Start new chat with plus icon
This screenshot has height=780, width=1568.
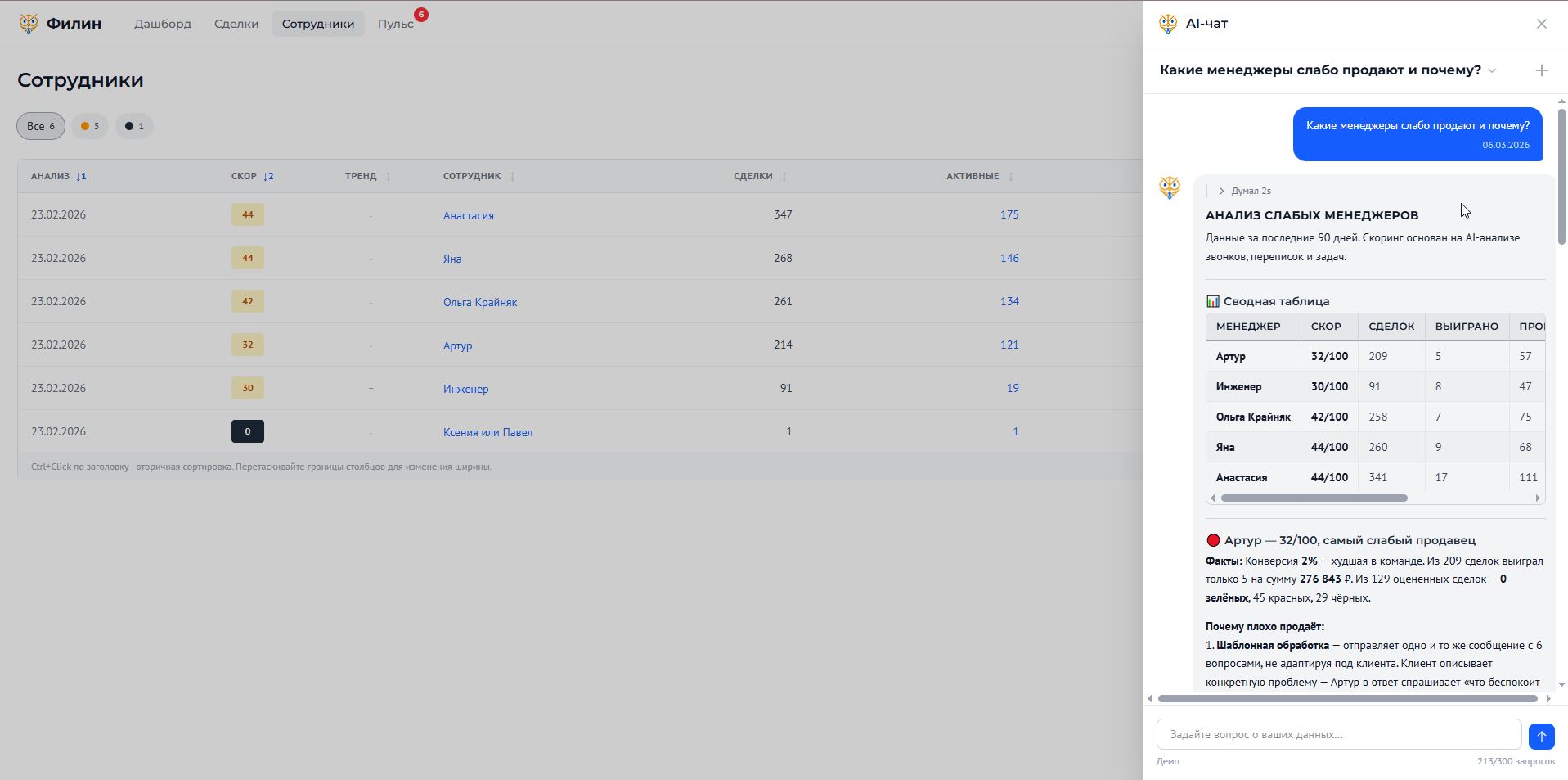[x=1541, y=70]
